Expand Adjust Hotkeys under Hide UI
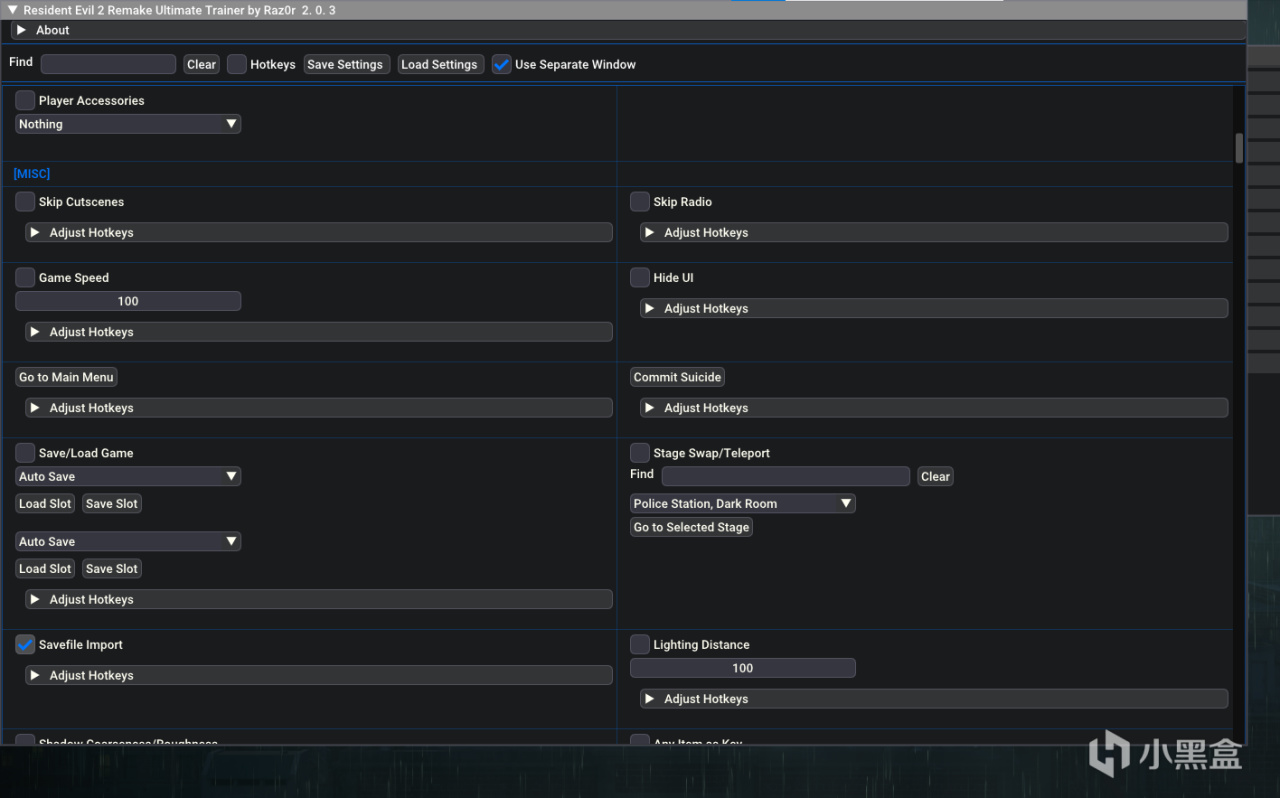This screenshot has height=798, width=1280. click(934, 308)
